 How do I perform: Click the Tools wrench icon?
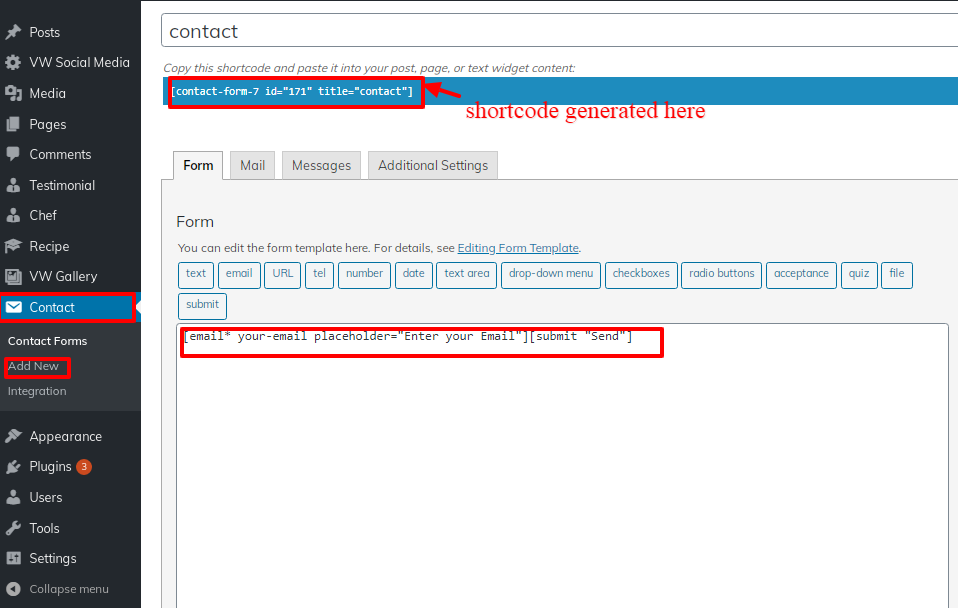click(x=13, y=528)
